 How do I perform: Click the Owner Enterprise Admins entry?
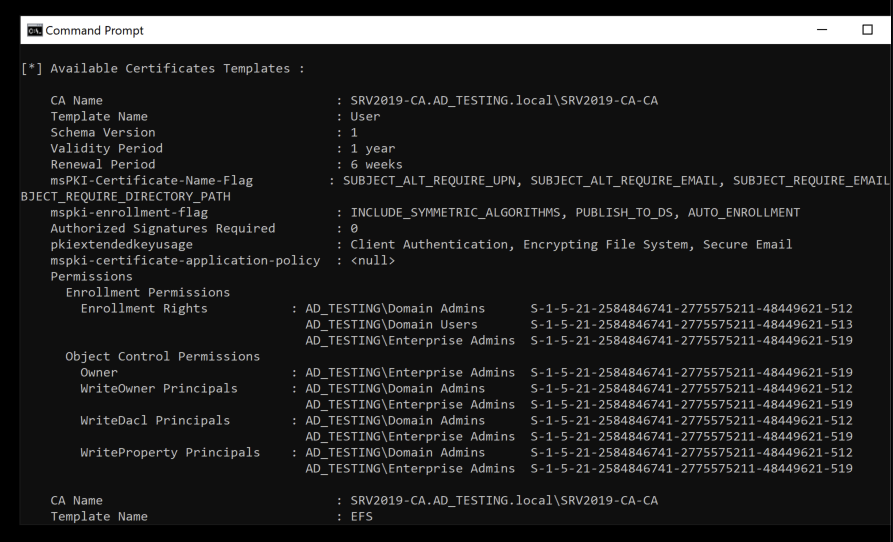point(410,372)
